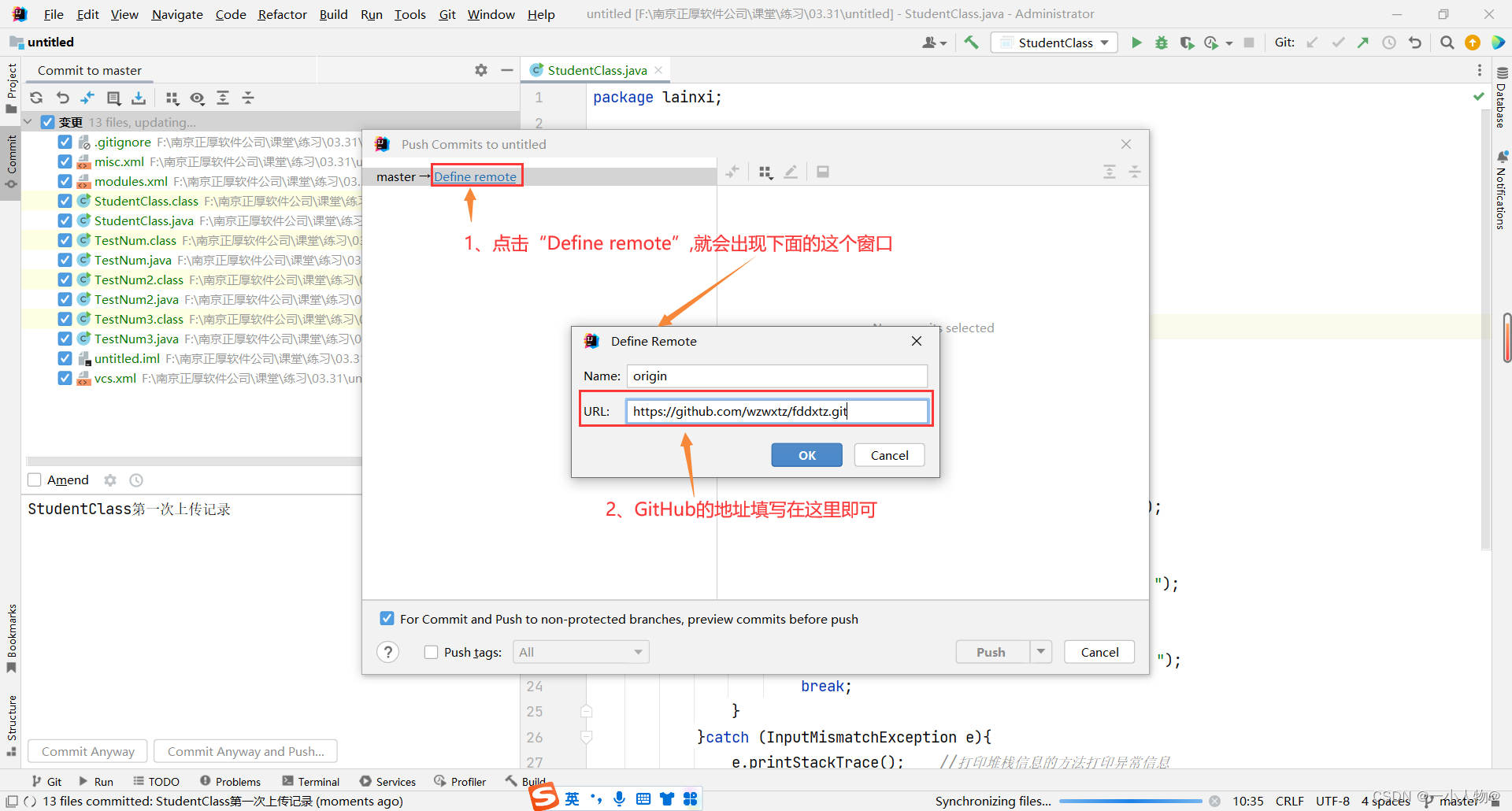Select the StudentClass.java editor tab
Screen dimensions: 1512x811
pyautogui.click(x=597, y=70)
